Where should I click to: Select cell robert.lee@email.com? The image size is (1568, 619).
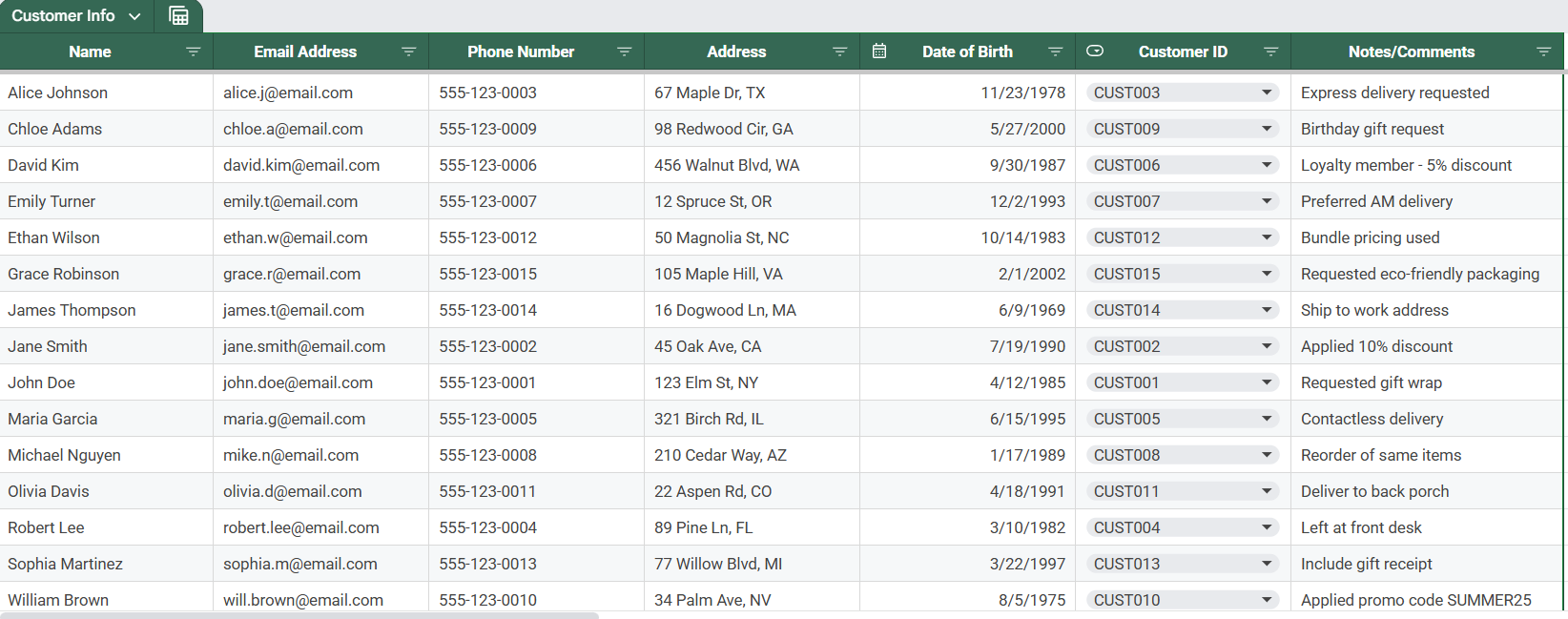[x=321, y=527]
